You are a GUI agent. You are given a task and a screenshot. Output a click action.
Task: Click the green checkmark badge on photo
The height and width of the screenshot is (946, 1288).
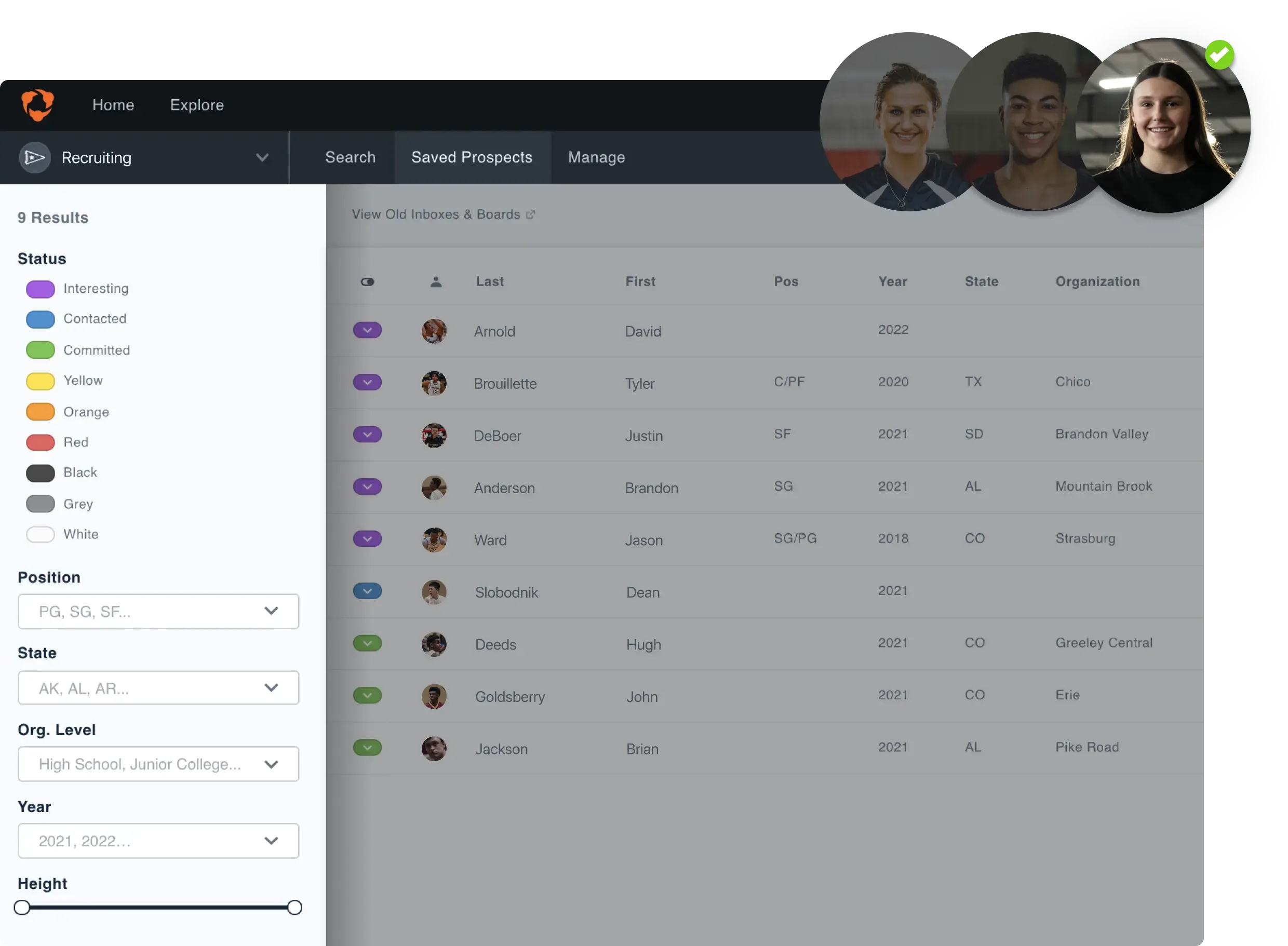coord(1219,55)
